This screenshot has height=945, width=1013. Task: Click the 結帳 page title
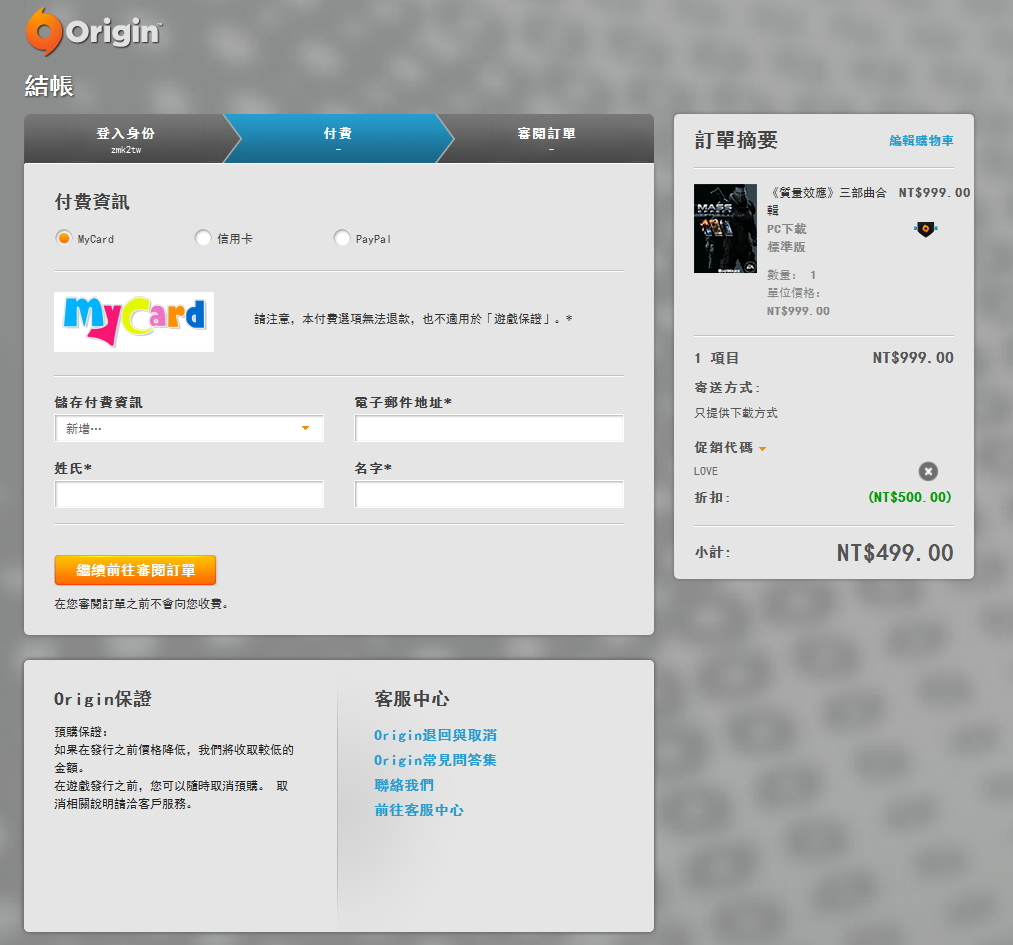(x=49, y=86)
